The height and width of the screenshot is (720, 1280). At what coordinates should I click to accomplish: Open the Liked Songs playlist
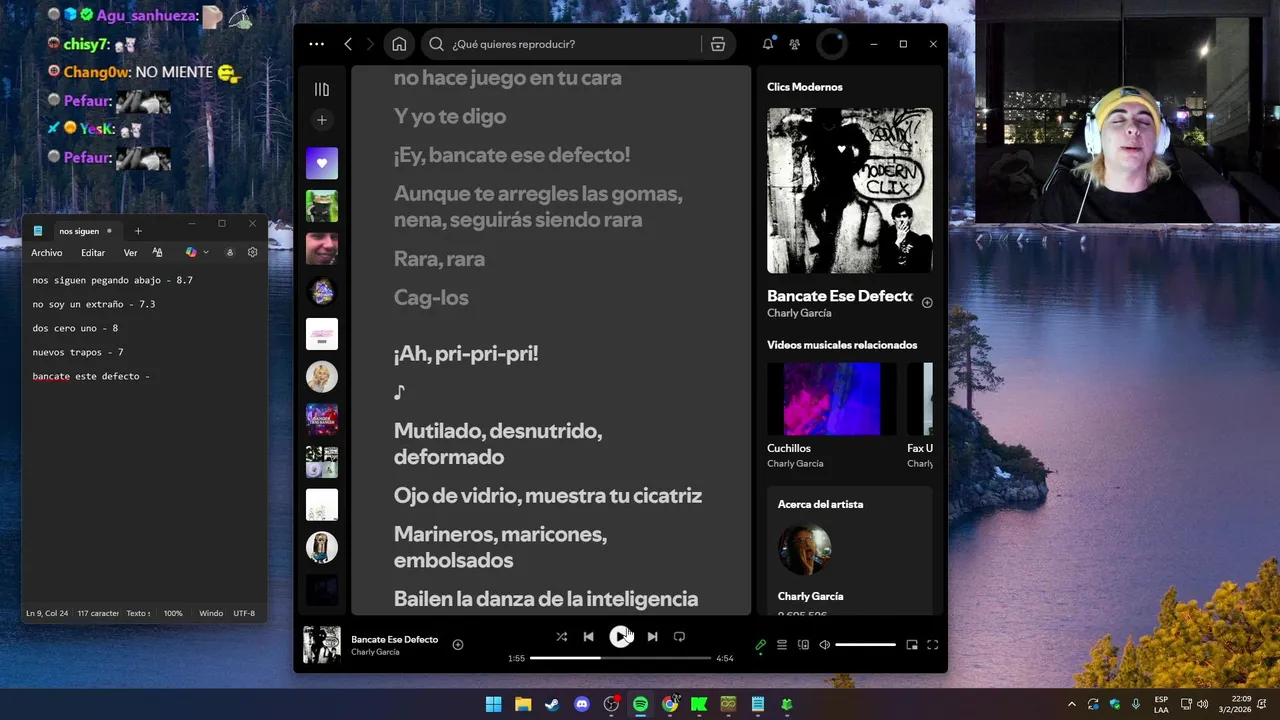pyautogui.click(x=322, y=163)
